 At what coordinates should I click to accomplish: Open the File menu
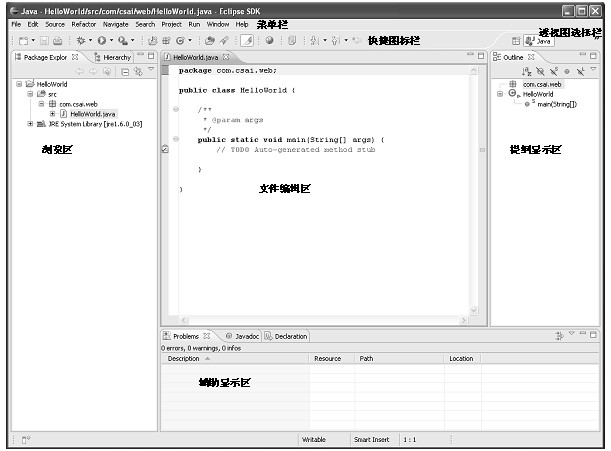pyautogui.click(x=16, y=24)
